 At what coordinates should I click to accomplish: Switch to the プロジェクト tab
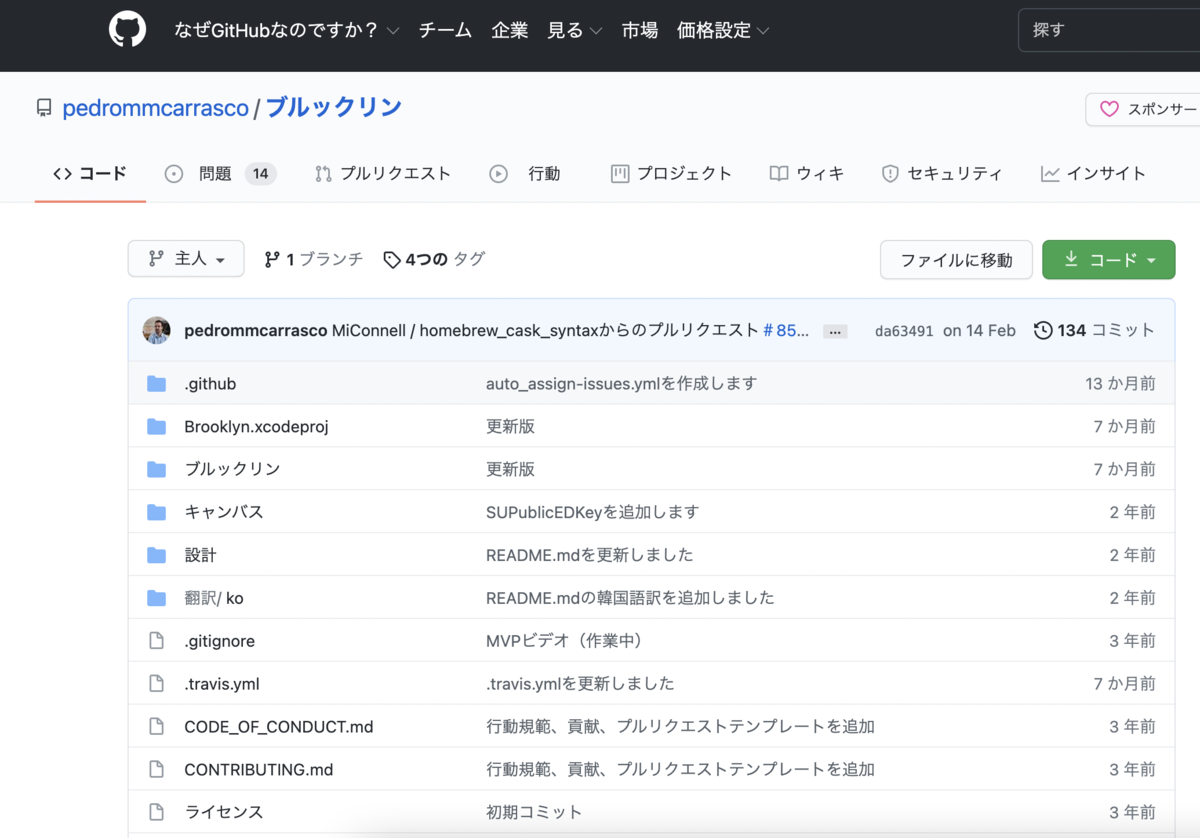pyautogui.click(x=671, y=174)
